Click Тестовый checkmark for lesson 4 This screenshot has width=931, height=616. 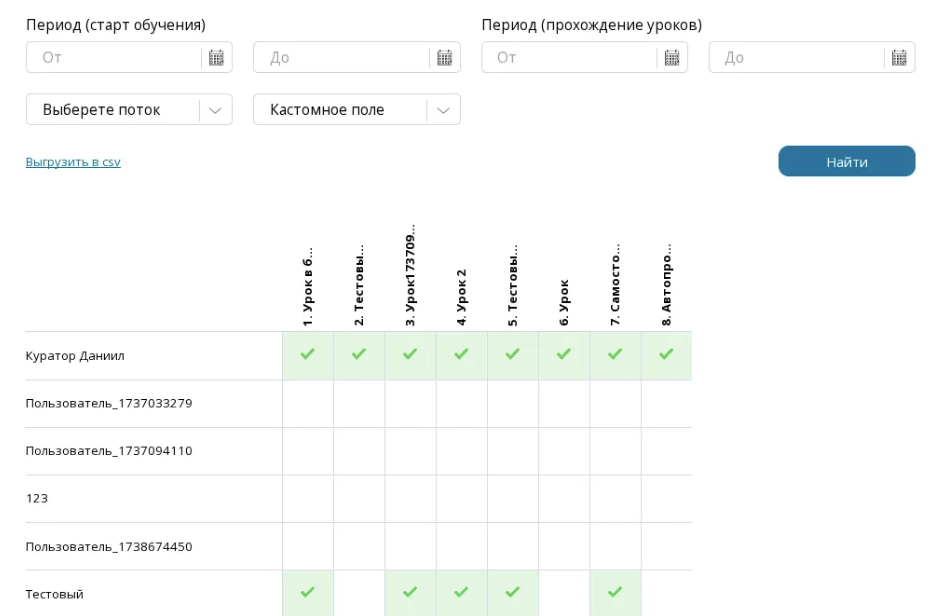461,592
